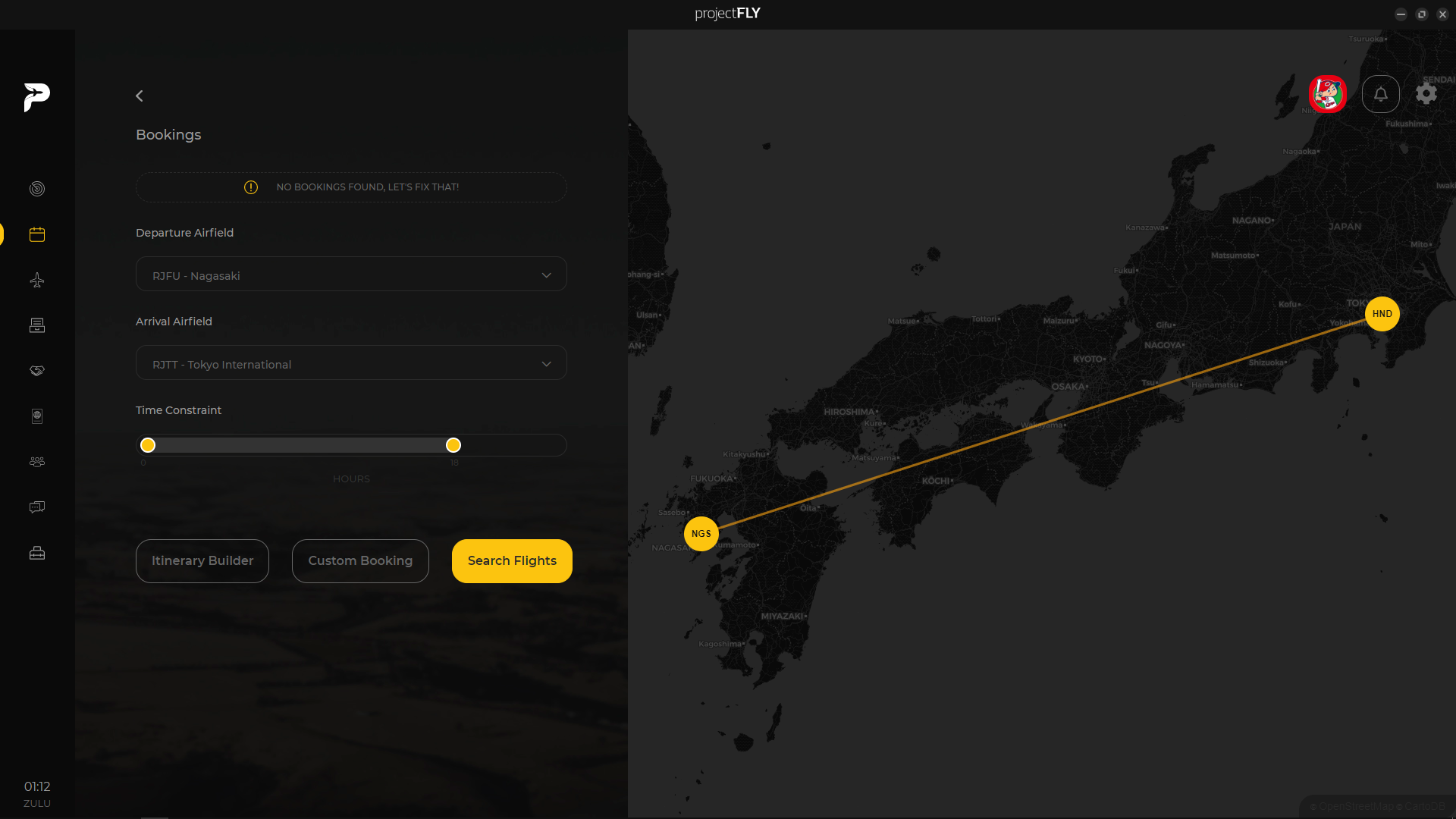Open the airplane flights section
This screenshot has height=819, width=1456.
[36, 280]
